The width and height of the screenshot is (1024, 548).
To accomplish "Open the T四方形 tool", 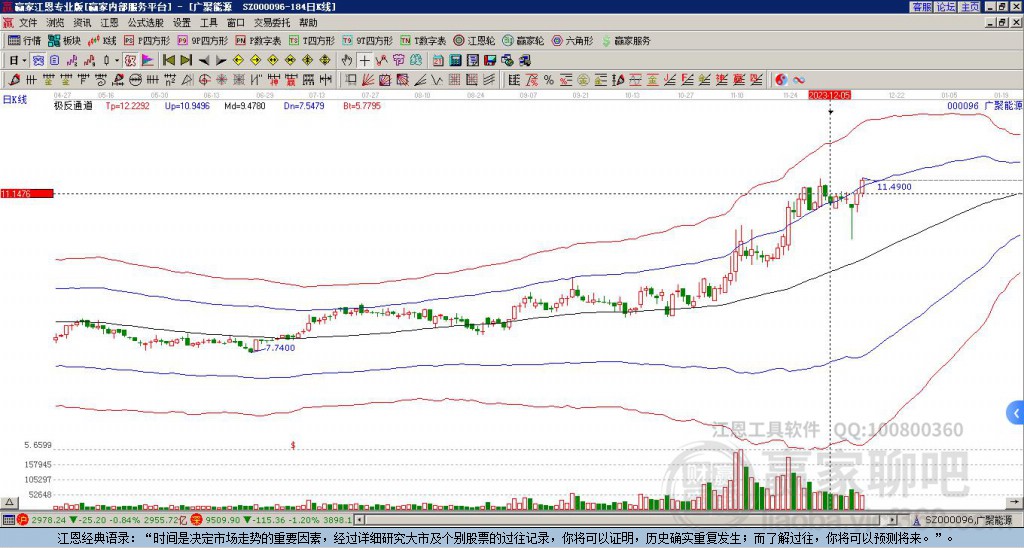I will 311,40.
